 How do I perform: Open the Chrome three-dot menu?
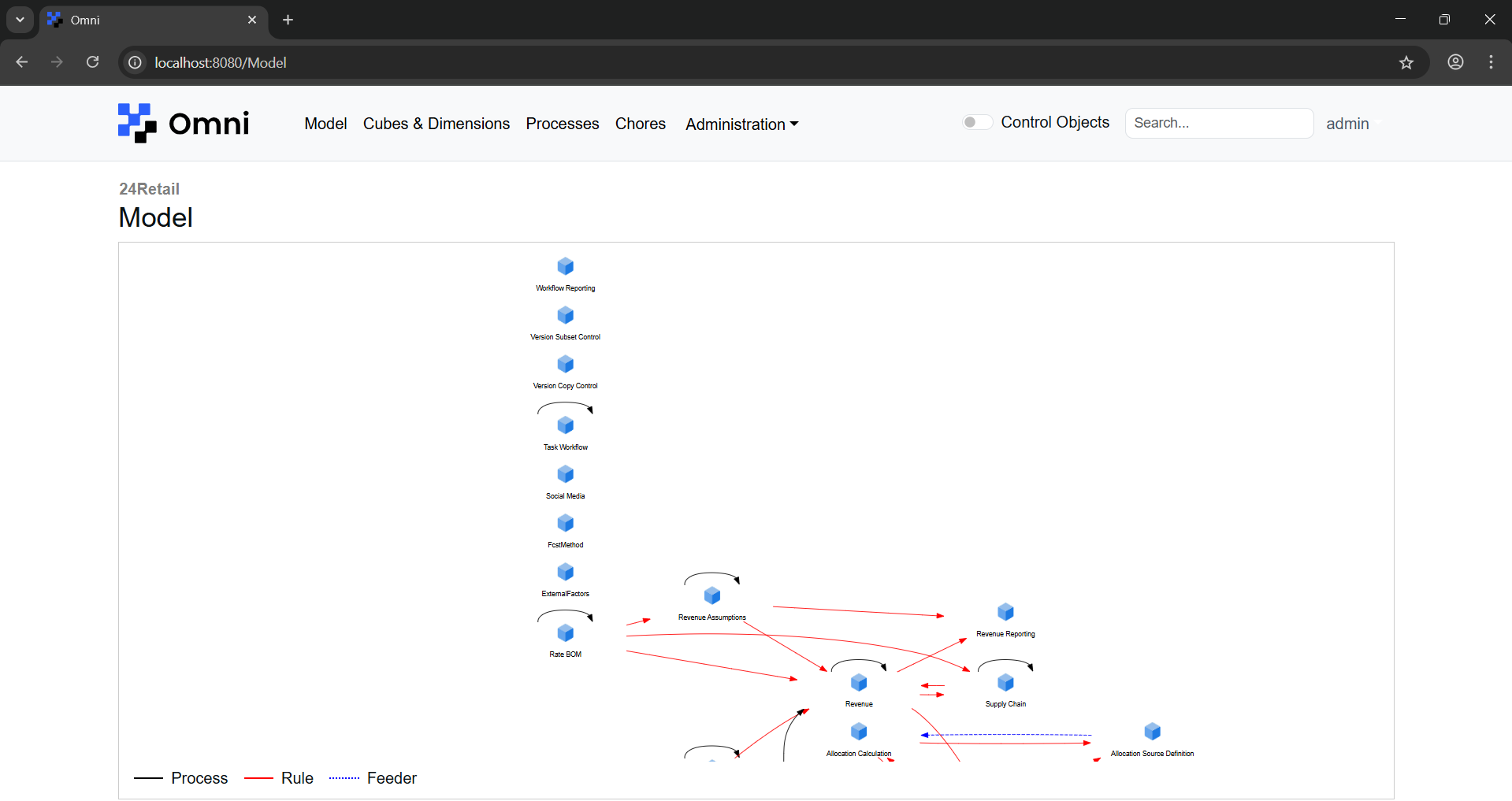pos(1491,62)
